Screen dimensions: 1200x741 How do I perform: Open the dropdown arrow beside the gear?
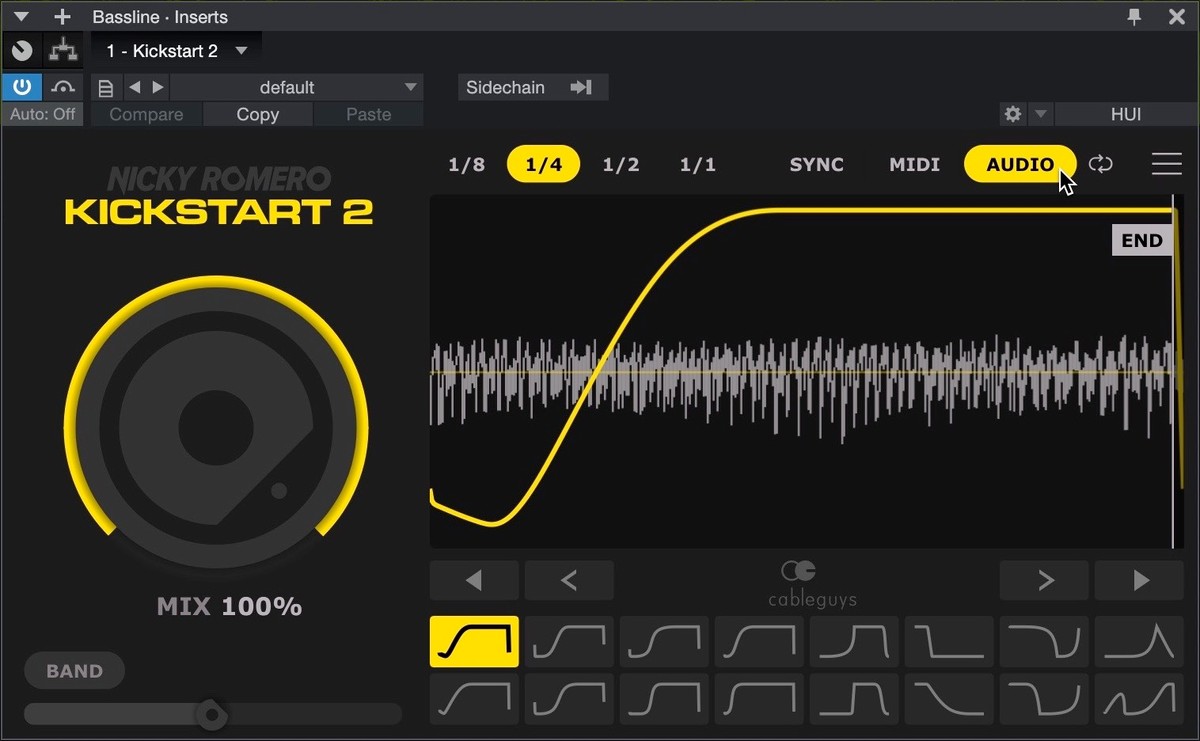click(1040, 114)
